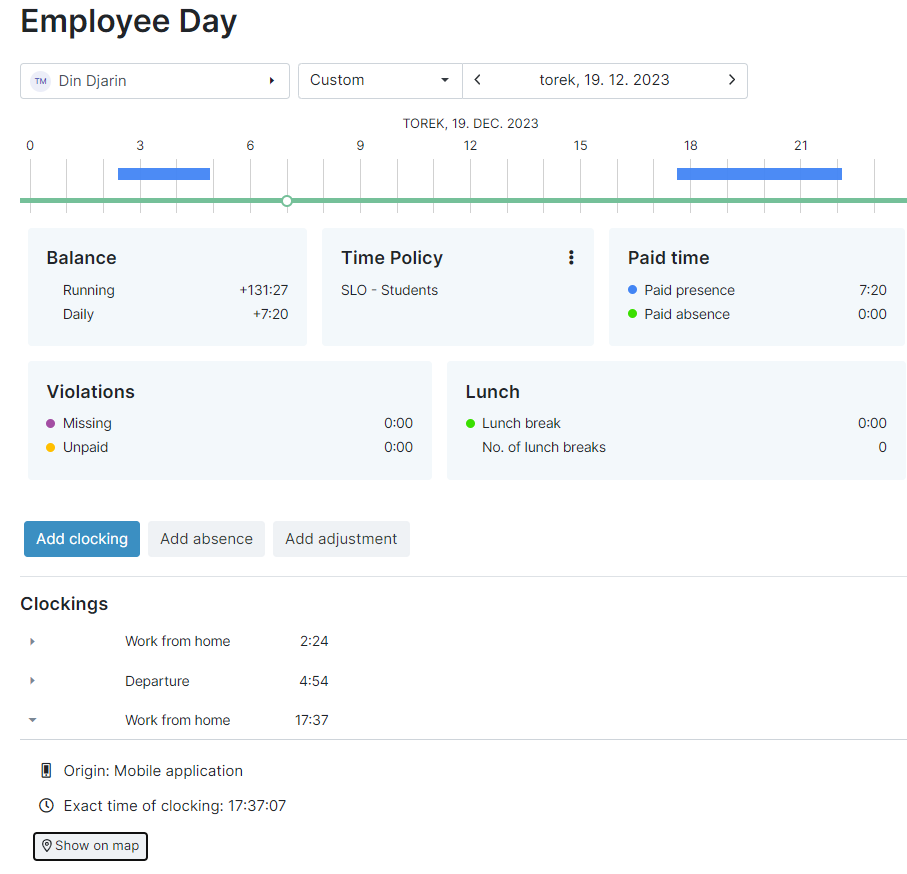Expand the 2:24 Work from home clocking
Viewport: 907px width, 874px height.
coord(32,642)
